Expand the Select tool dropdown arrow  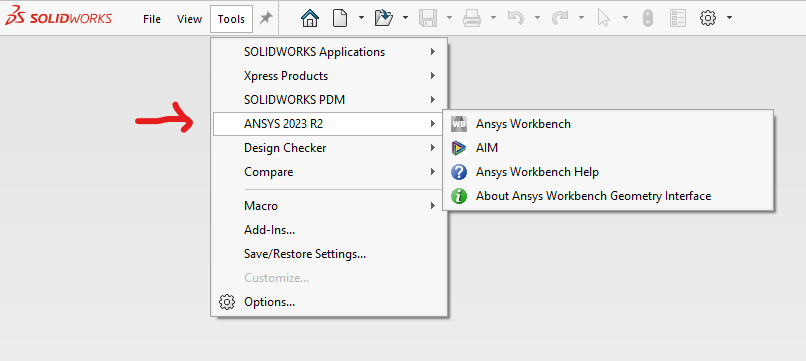(x=625, y=17)
